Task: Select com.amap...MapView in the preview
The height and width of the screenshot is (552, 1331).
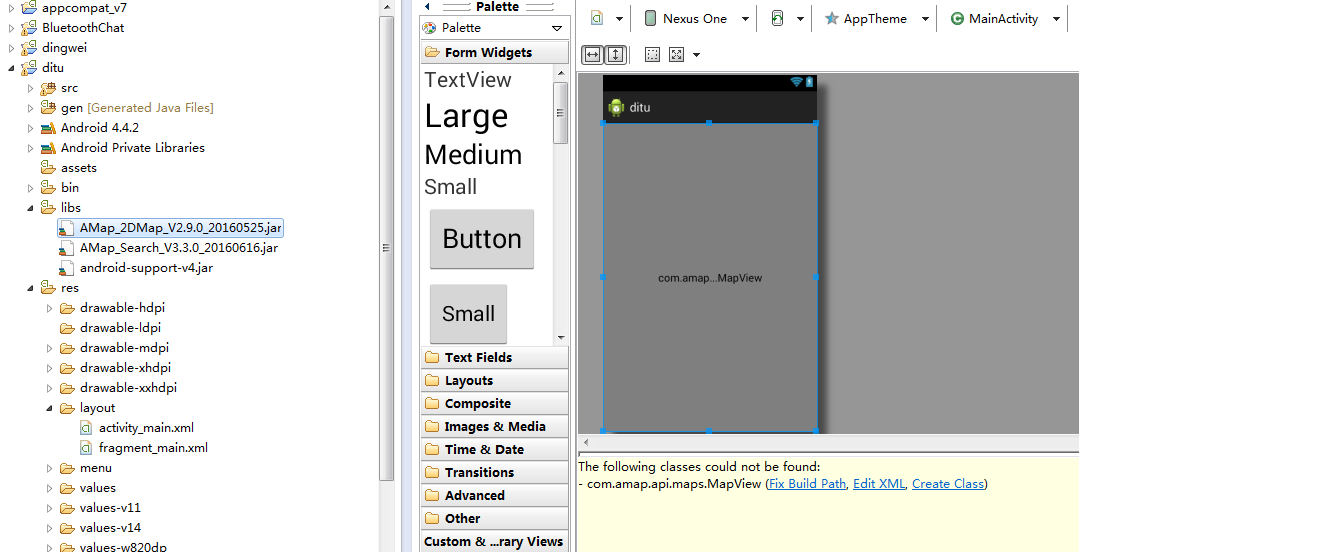Action: click(710, 278)
